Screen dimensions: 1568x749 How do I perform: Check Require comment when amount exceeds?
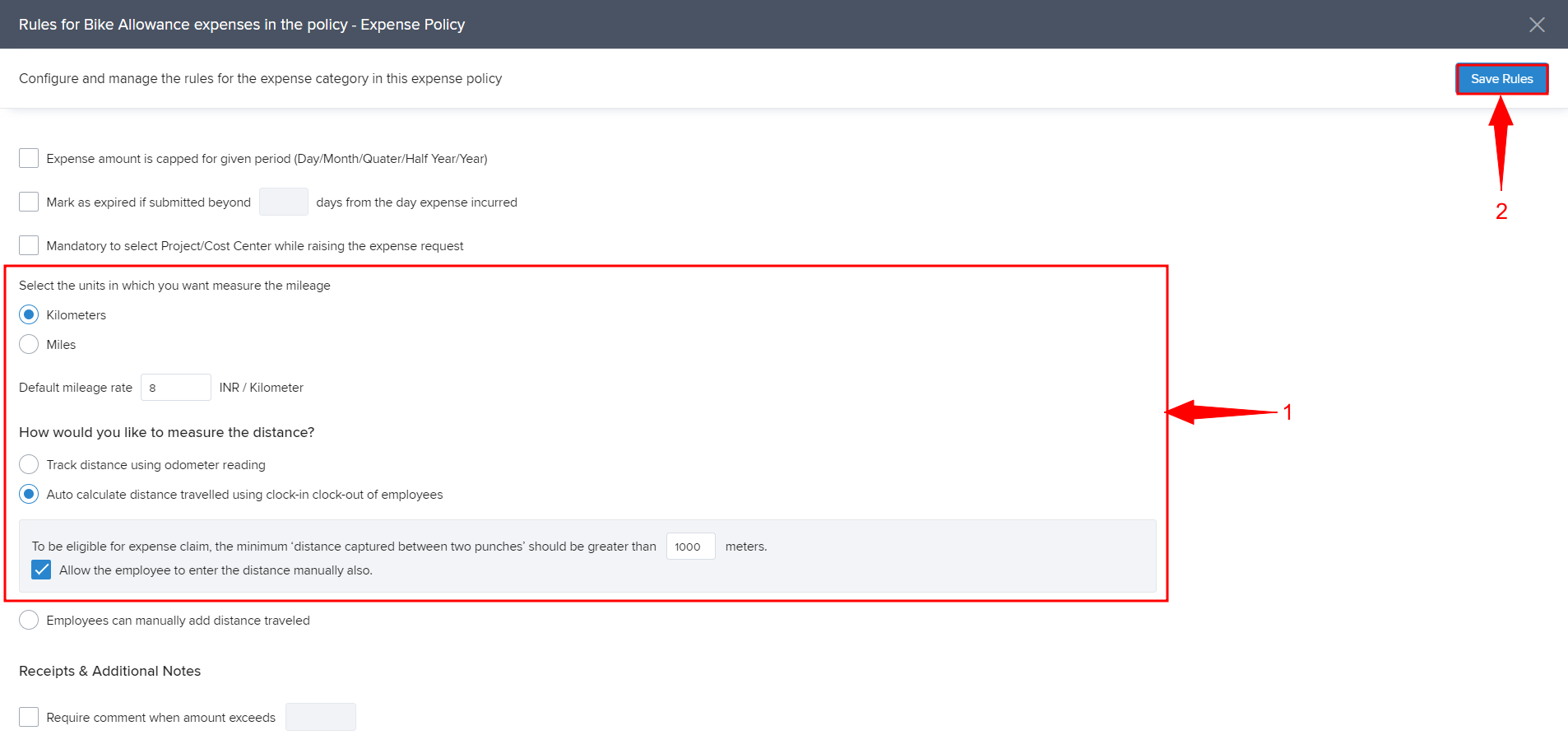click(x=29, y=717)
